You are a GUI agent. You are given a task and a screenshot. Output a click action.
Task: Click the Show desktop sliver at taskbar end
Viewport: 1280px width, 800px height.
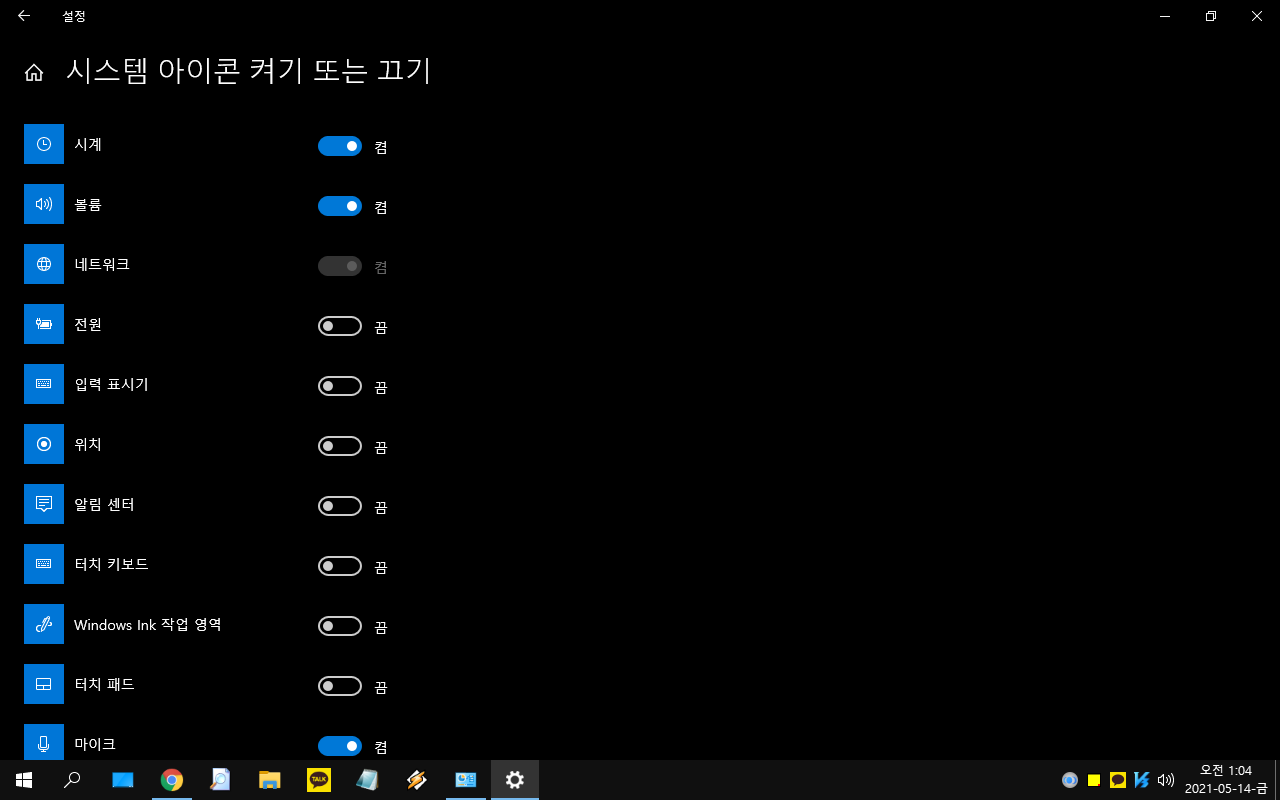1277,780
